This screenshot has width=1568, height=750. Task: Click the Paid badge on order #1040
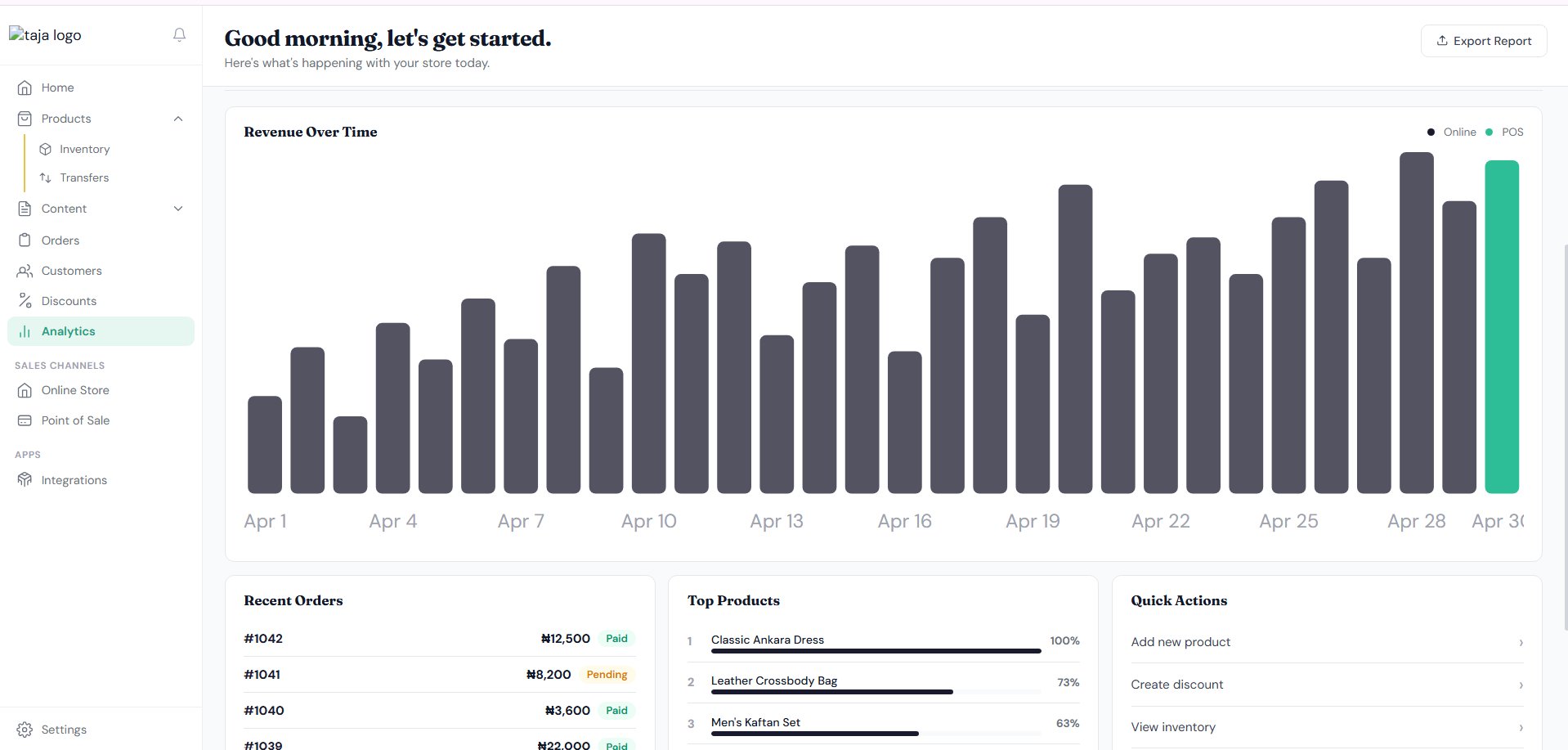pyautogui.click(x=616, y=711)
